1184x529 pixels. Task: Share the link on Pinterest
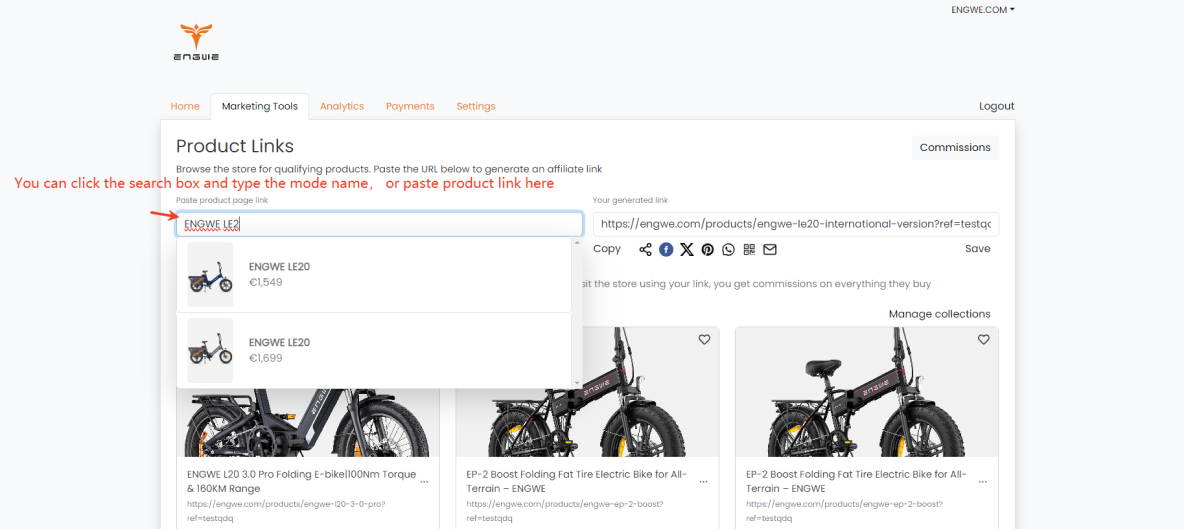pos(708,250)
